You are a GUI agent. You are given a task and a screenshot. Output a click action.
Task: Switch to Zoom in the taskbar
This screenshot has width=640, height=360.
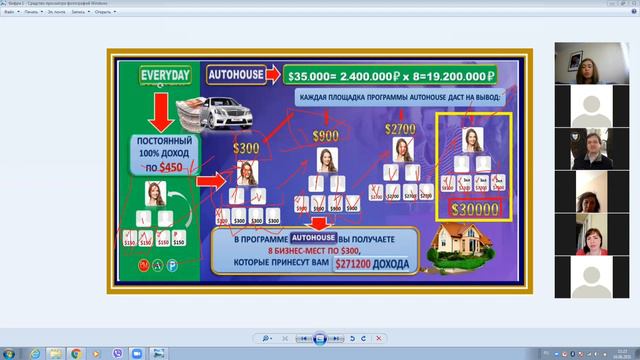tap(137, 353)
